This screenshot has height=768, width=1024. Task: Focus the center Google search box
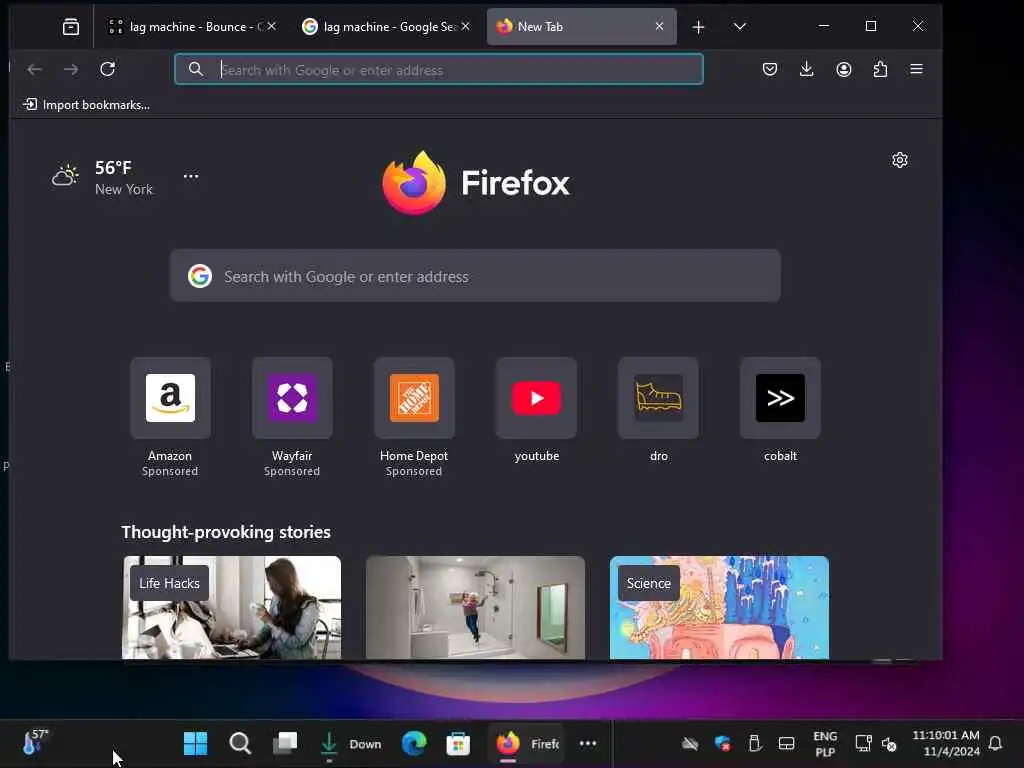[x=475, y=276]
